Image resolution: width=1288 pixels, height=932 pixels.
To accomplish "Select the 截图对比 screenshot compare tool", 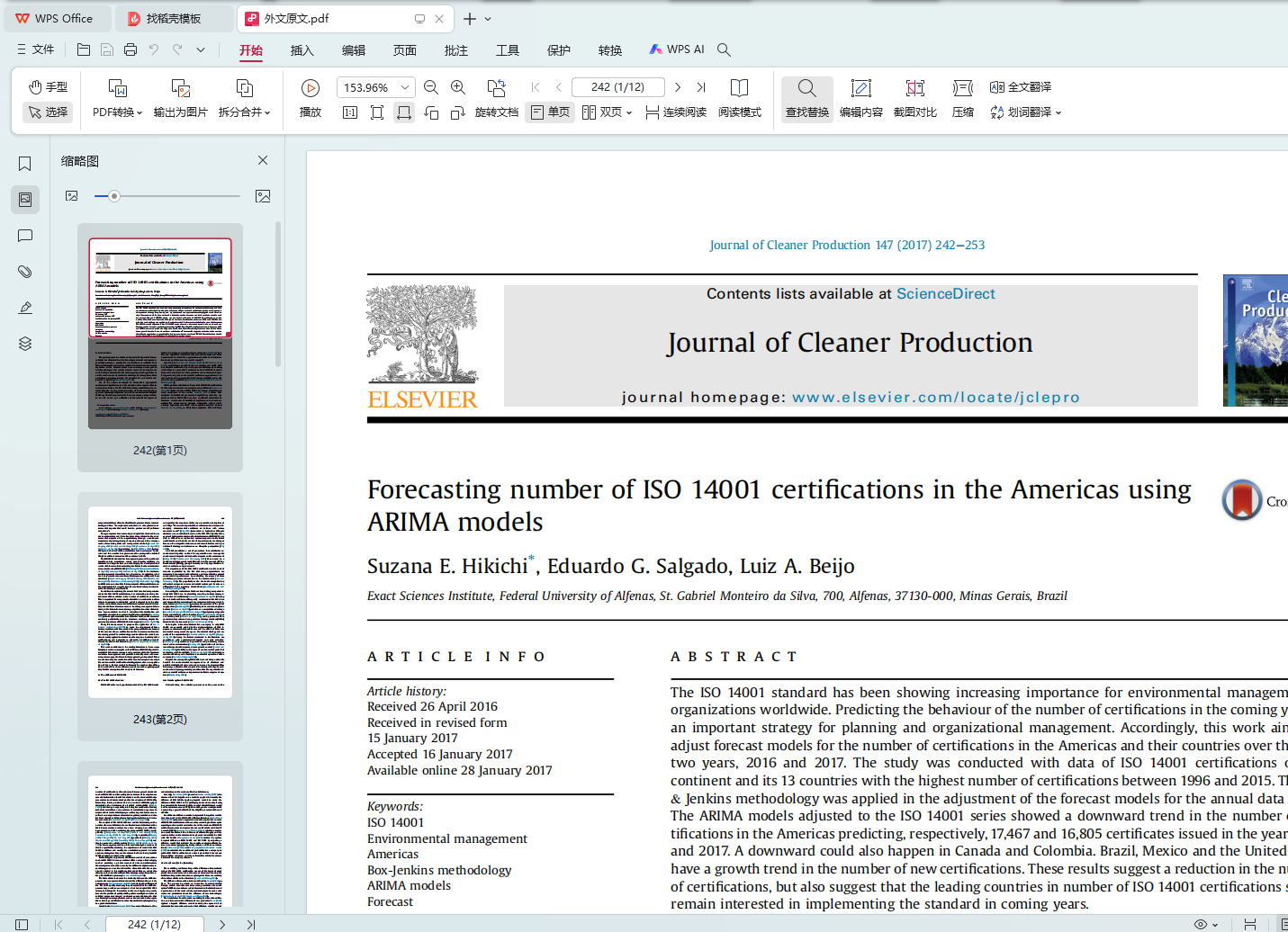I will pyautogui.click(x=914, y=98).
